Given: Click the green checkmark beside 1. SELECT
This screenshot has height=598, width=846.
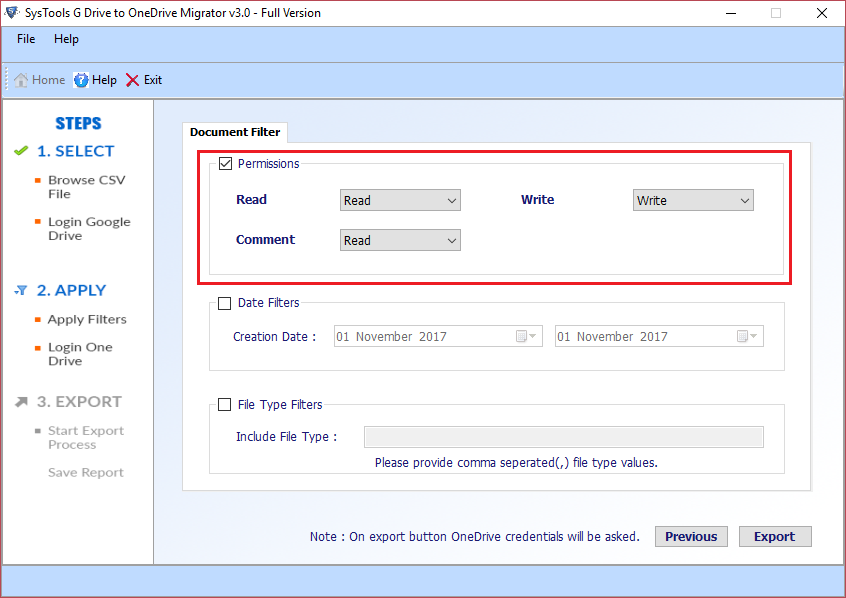Looking at the screenshot, I should point(21,151).
